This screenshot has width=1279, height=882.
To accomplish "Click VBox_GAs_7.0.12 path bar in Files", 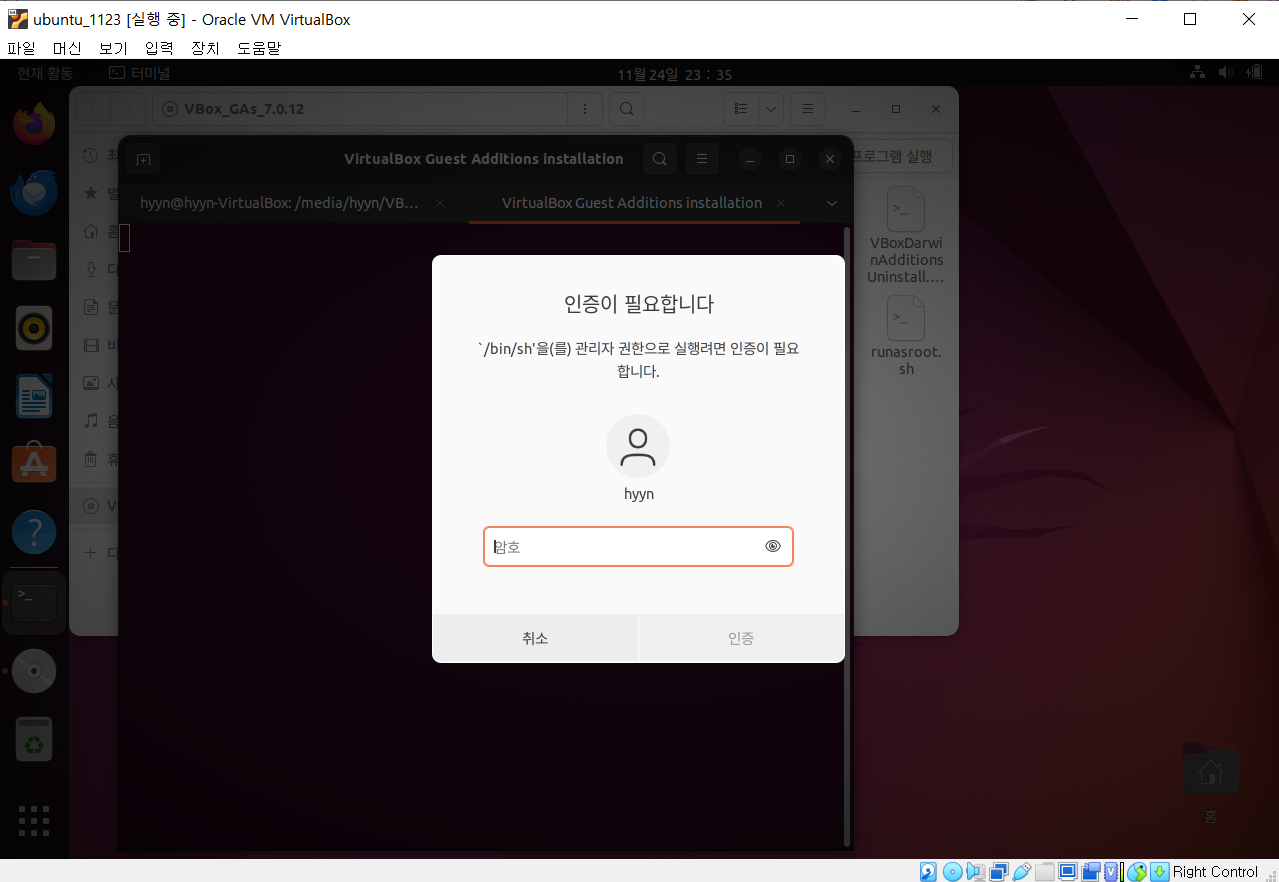I will pyautogui.click(x=360, y=109).
